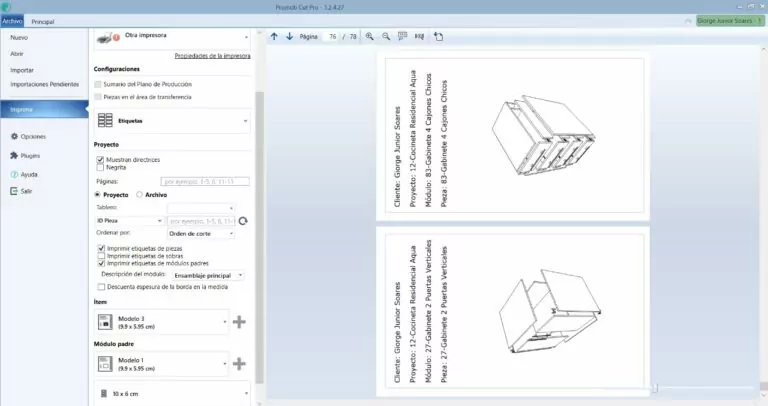
Task: Click the Ayuda question mark icon
Action: pyautogui.click(x=14, y=174)
